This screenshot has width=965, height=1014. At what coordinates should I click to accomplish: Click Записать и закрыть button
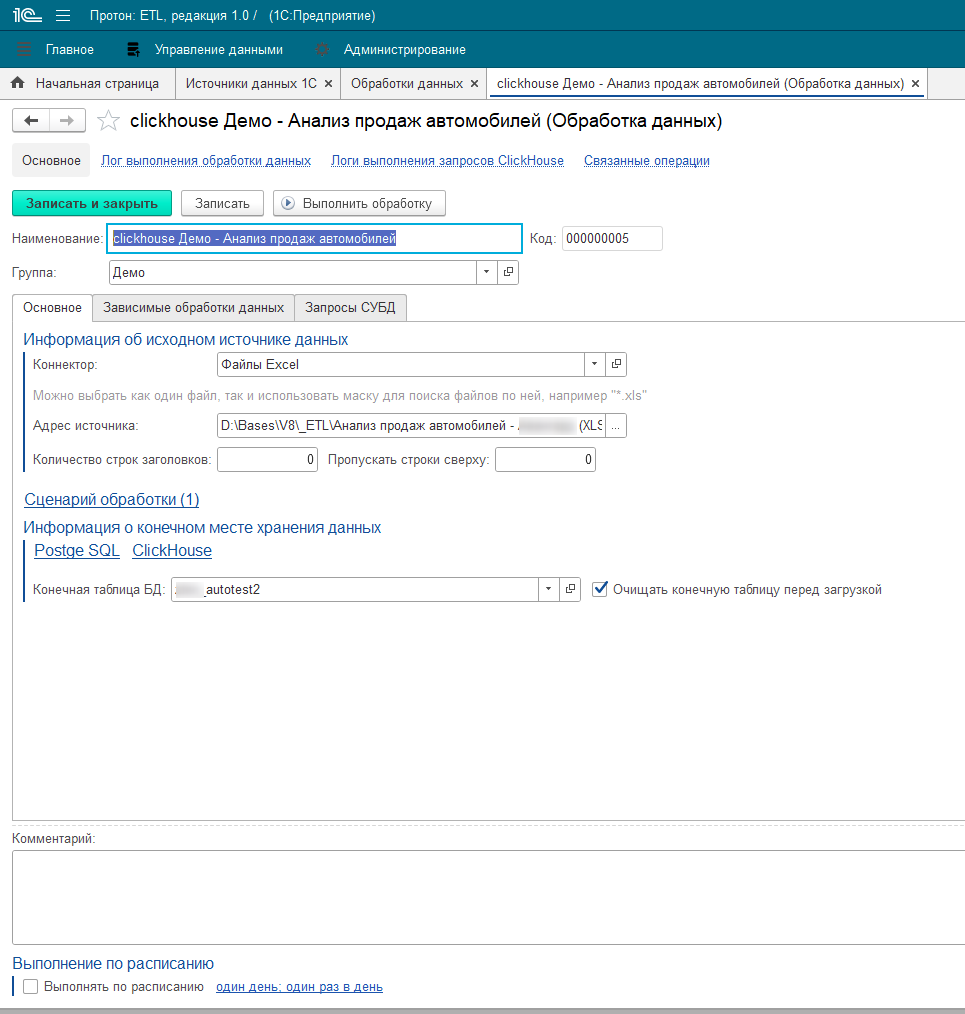pyautogui.click(x=92, y=203)
